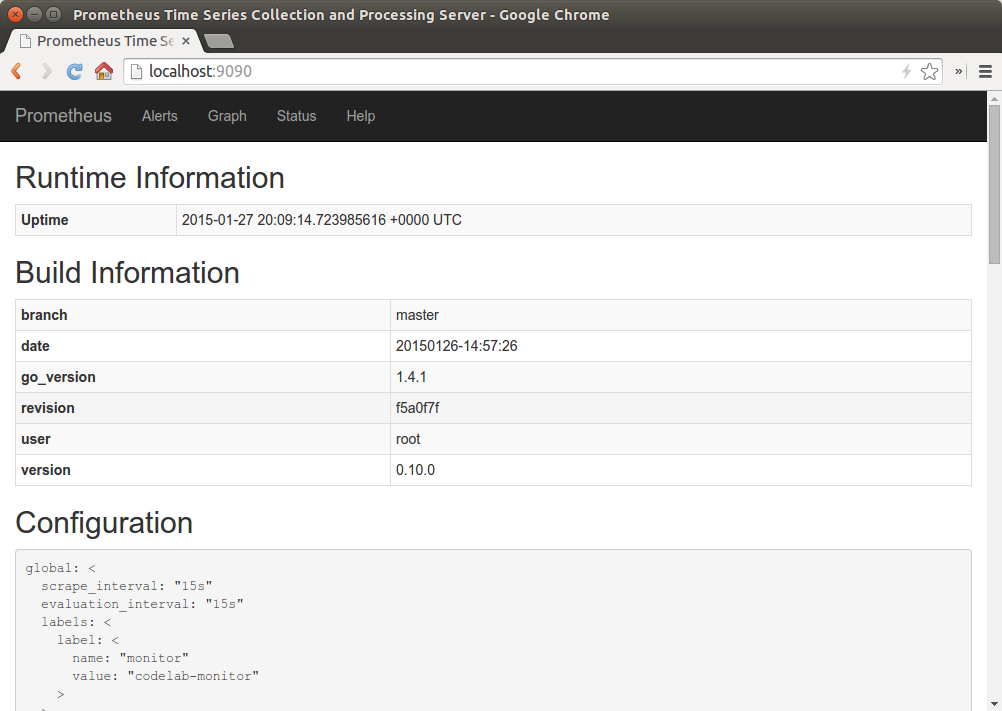Click the name: "monitor" config line
The height and width of the screenshot is (711, 1002).
130,658
